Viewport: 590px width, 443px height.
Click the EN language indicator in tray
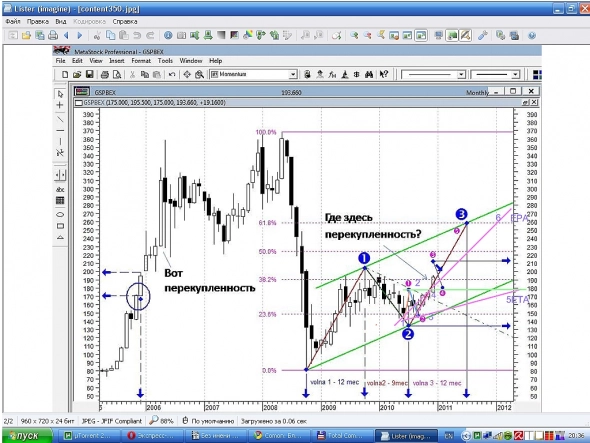click(448, 436)
